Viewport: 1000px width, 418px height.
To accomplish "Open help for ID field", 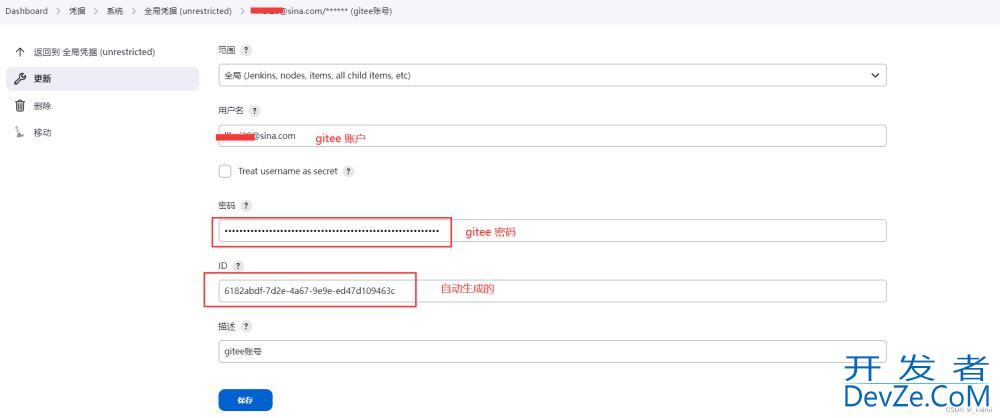I will pos(238,266).
